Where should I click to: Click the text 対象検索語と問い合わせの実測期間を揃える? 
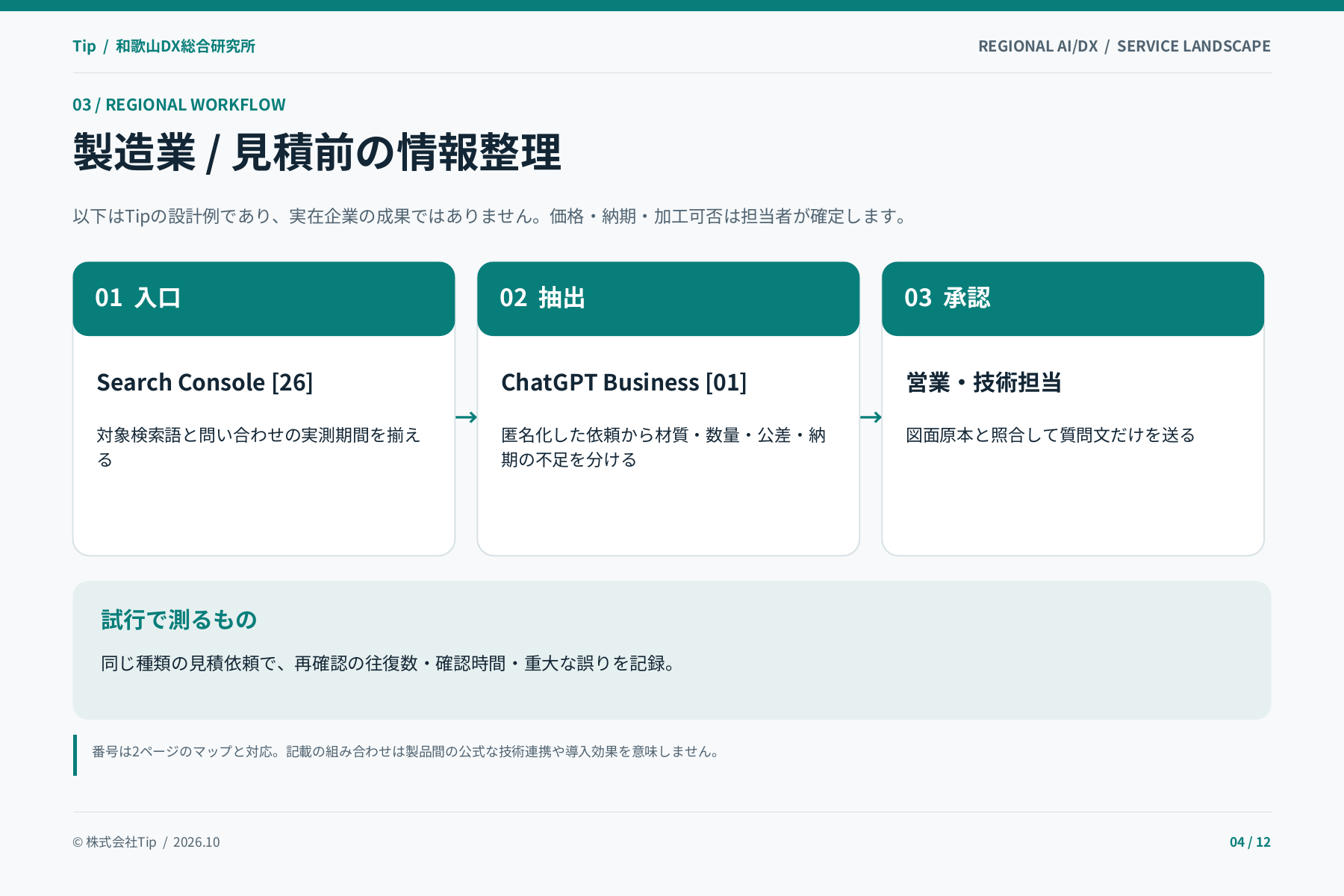(259, 447)
